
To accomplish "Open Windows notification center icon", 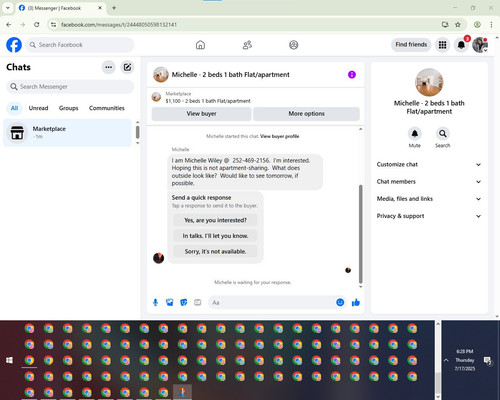I will click(x=488, y=360).
